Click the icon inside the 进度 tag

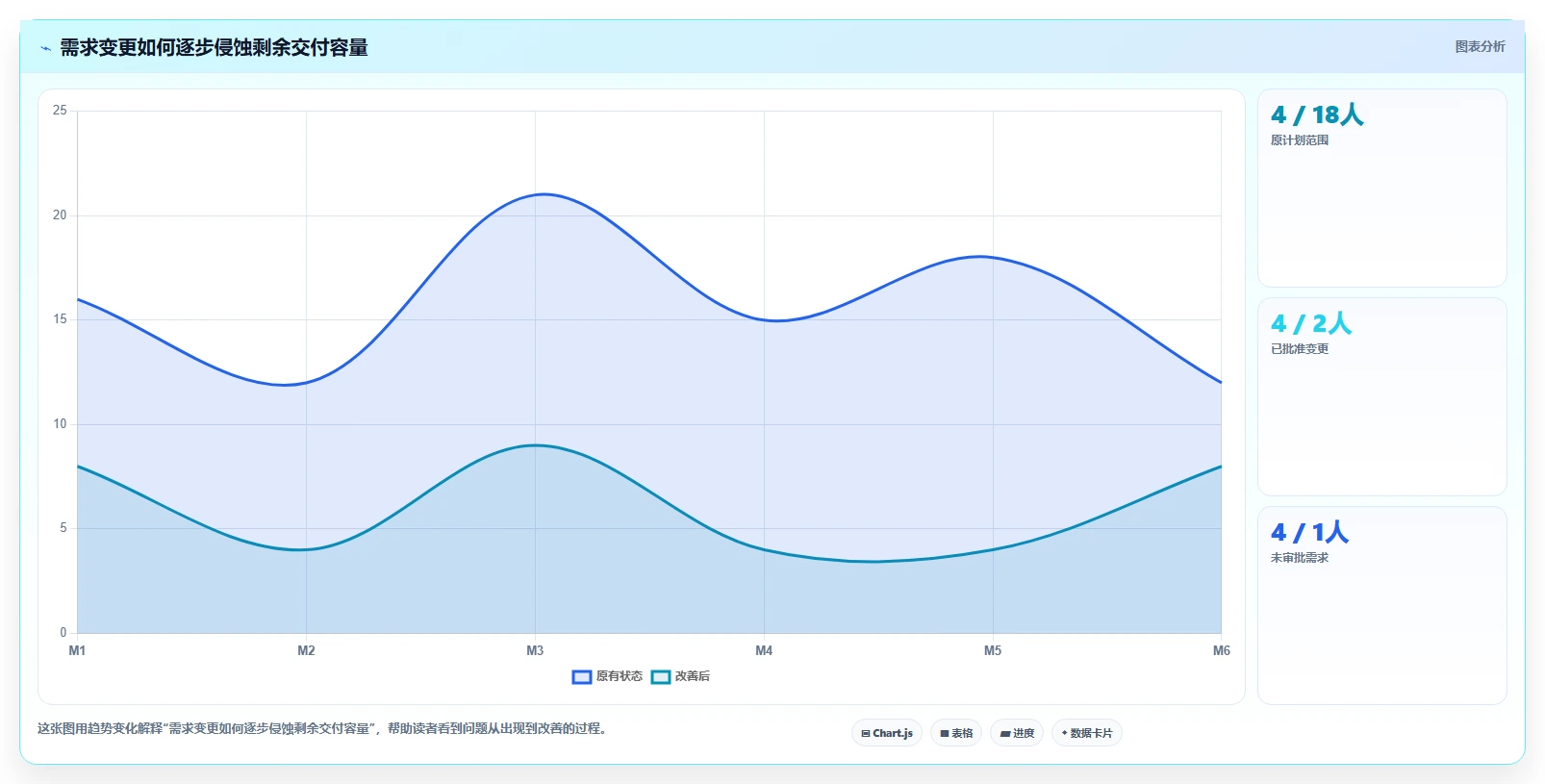click(x=1005, y=733)
